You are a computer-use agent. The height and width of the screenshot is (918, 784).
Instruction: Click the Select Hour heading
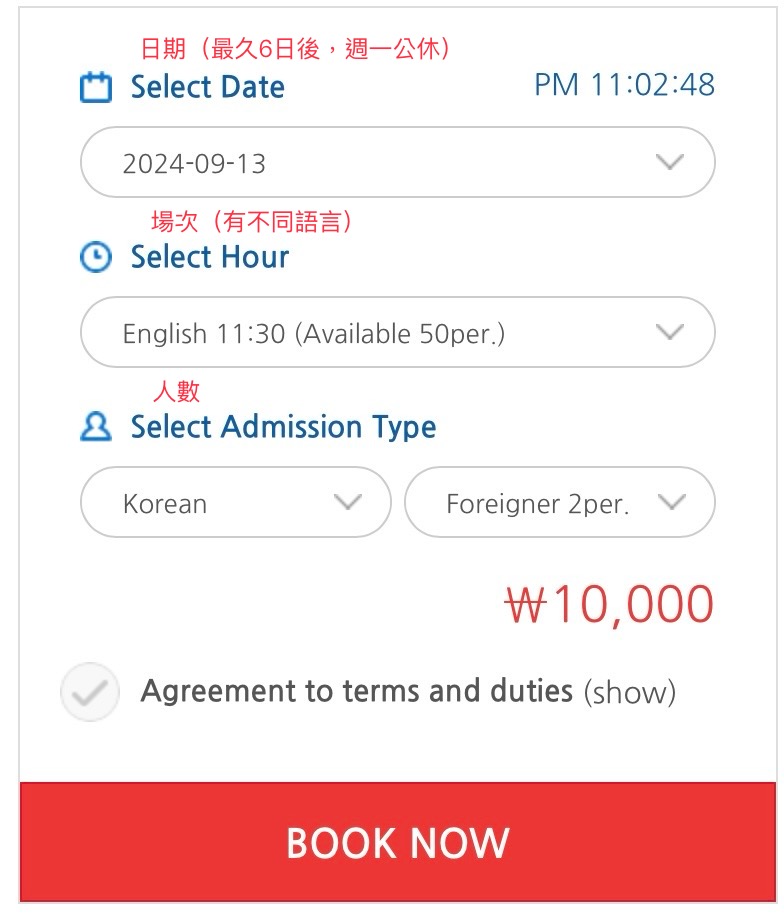[x=210, y=257]
